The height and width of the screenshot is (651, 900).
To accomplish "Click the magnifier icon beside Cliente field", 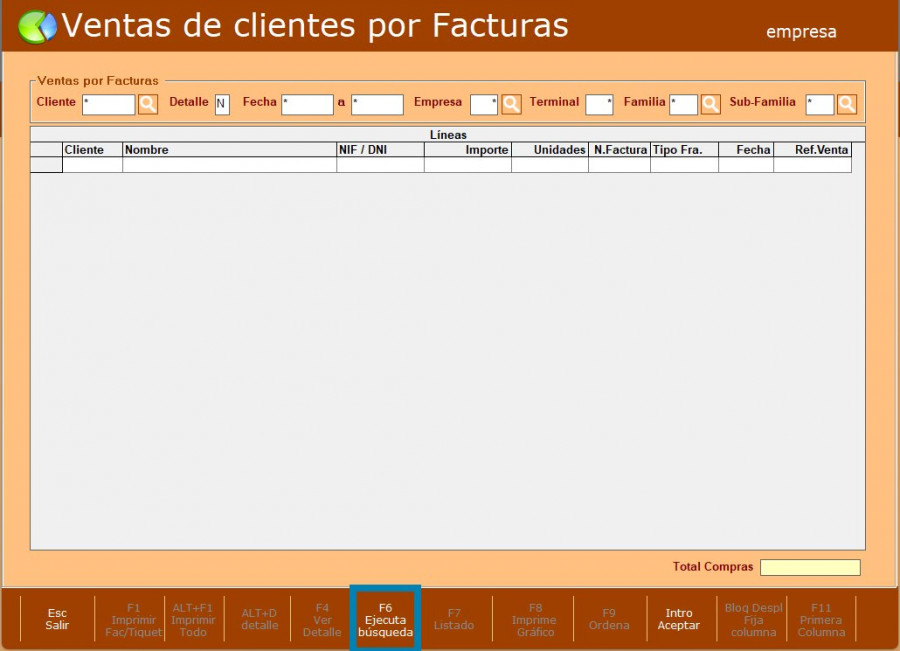I will [x=148, y=104].
